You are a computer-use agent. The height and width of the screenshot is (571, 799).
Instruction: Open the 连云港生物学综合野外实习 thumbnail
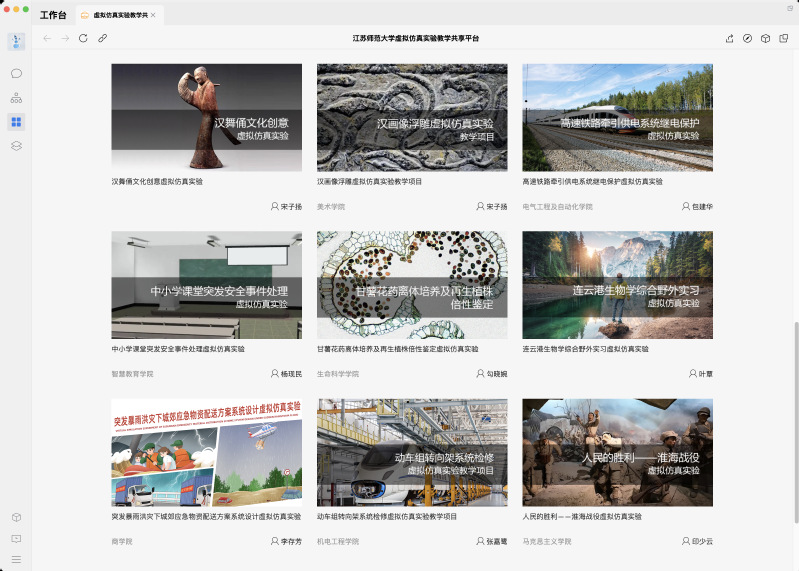[x=617, y=285]
